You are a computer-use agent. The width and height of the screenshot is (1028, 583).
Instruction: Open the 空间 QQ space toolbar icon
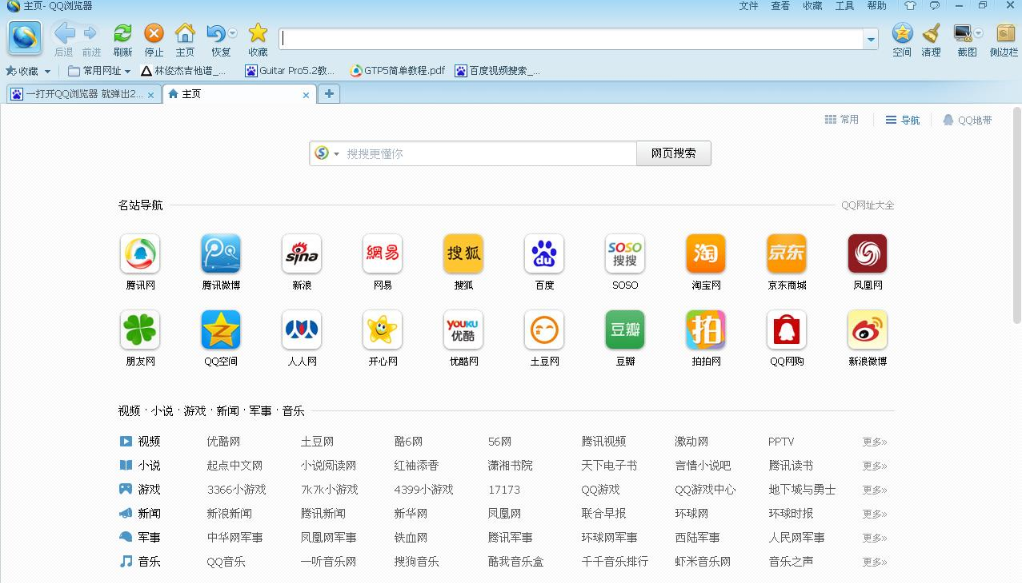[x=902, y=35]
